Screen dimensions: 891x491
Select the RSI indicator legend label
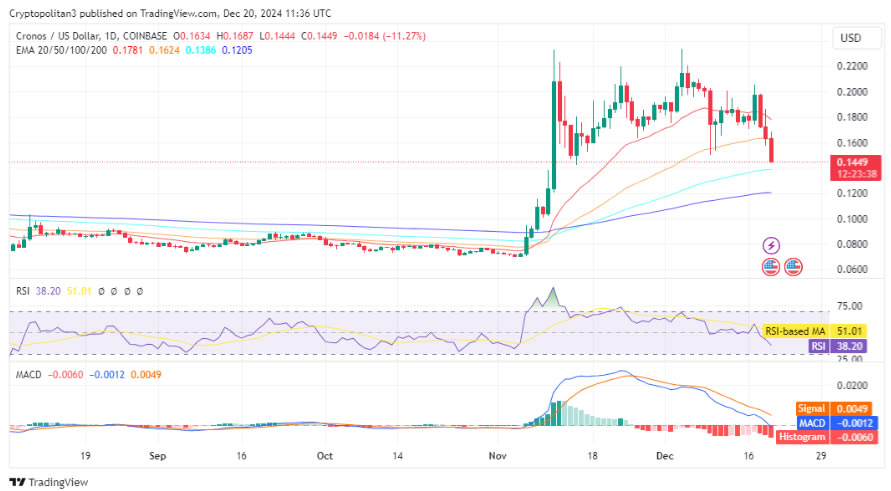point(22,291)
